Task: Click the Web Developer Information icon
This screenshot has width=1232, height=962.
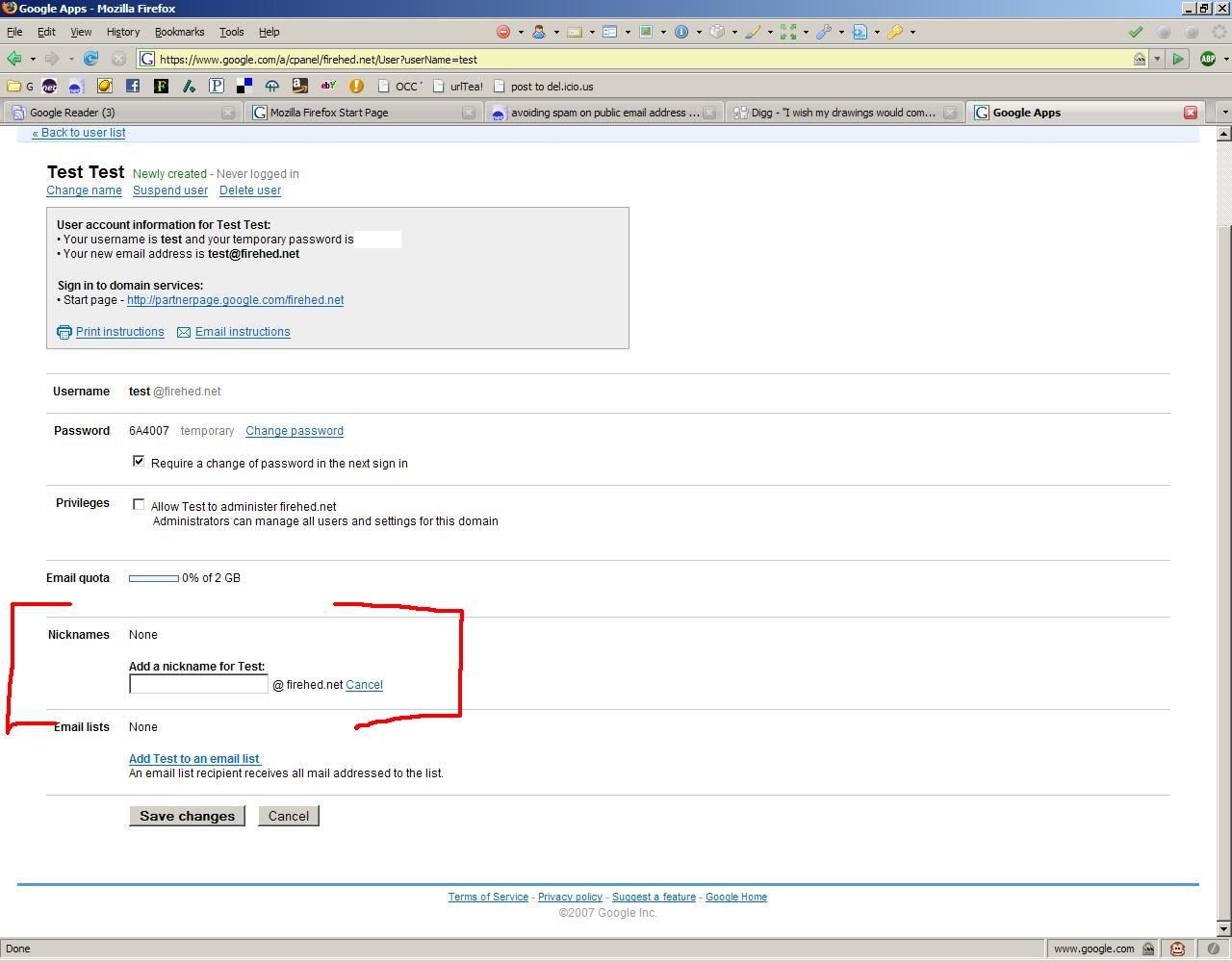Action: tap(681, 32)
